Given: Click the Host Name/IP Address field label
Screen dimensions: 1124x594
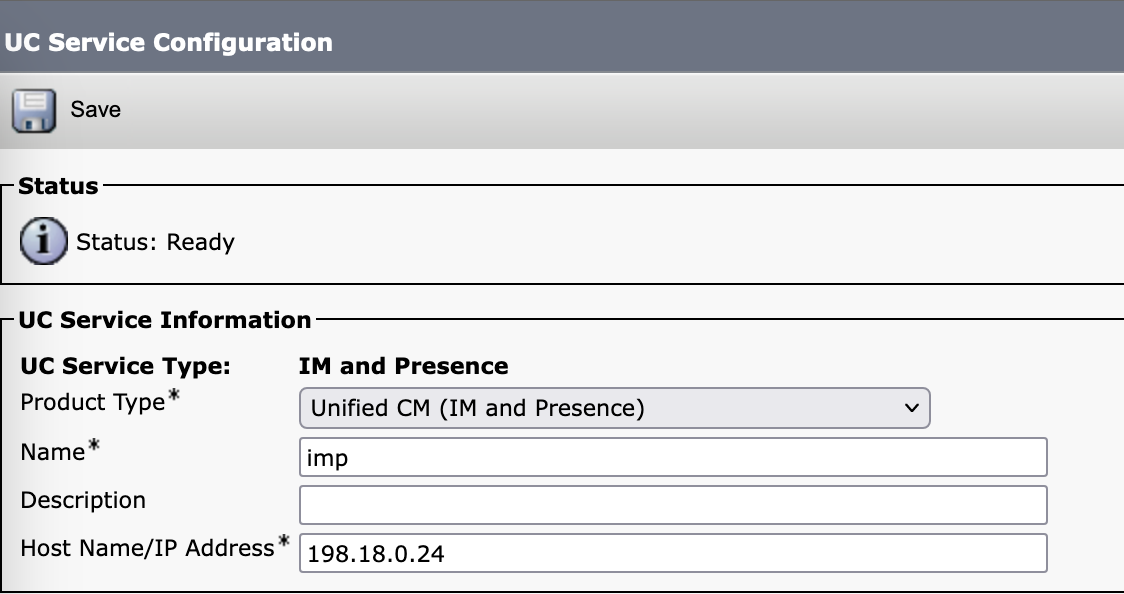Looking at the screenshot, I should click(147, 548).
